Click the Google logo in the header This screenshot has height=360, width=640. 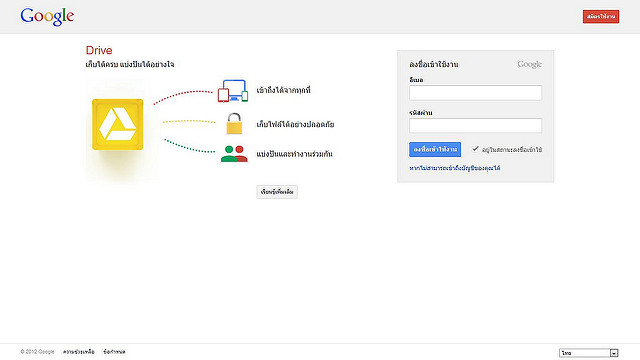click(47, 17)
